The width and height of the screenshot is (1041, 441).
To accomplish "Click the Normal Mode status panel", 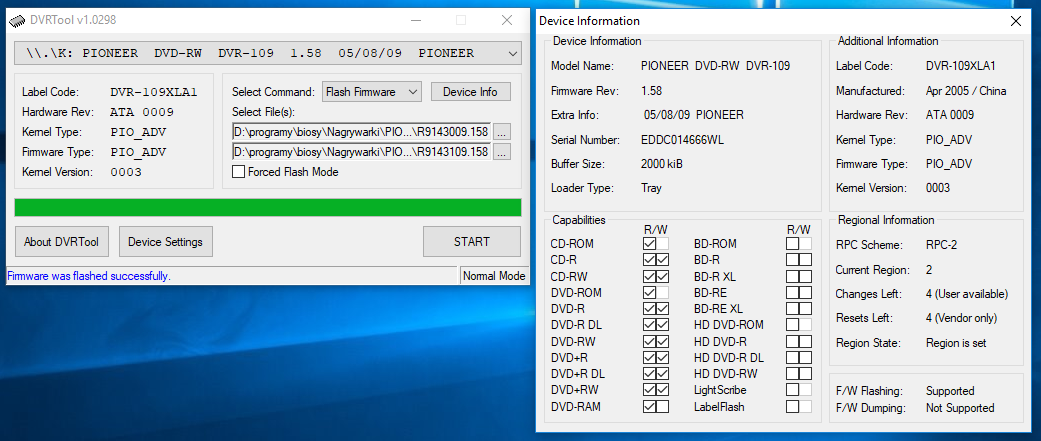I will [494, 276].
